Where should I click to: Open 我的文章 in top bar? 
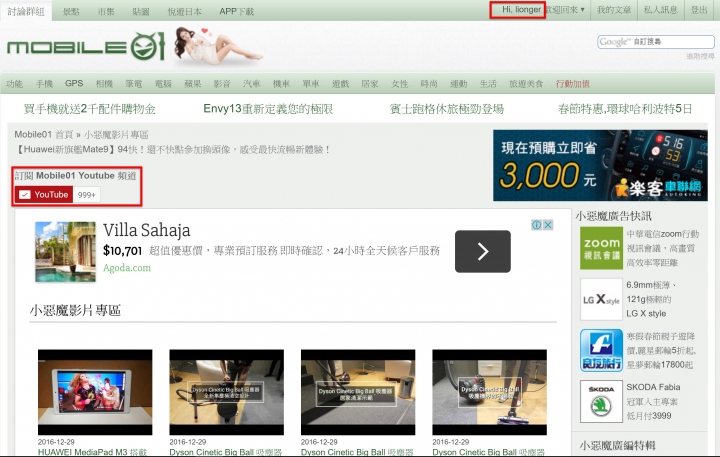click(614, 10)
